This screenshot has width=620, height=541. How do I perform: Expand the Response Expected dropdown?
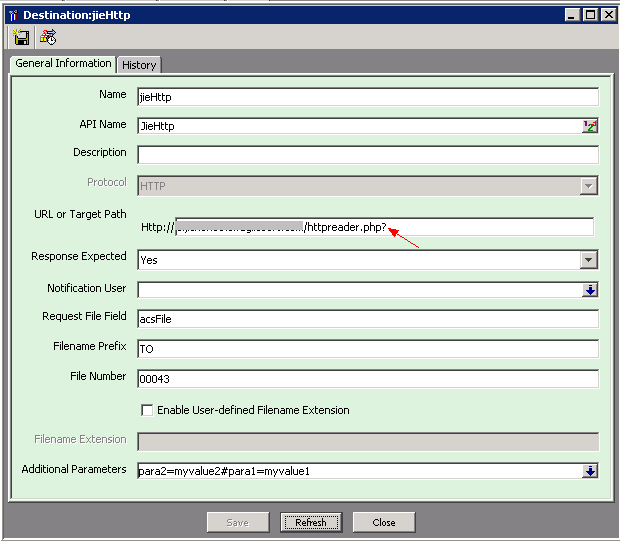click(589, 260)
